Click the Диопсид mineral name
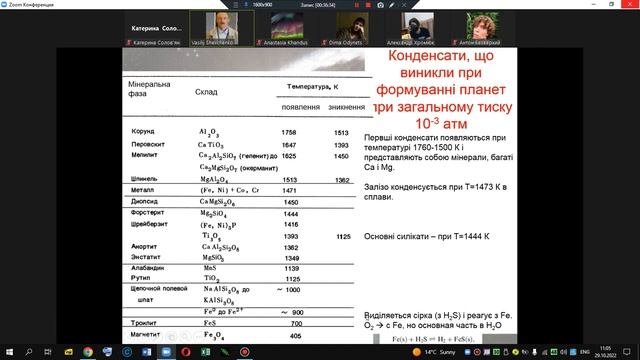This screenshot has width=640, height=360. coord(144,202)
